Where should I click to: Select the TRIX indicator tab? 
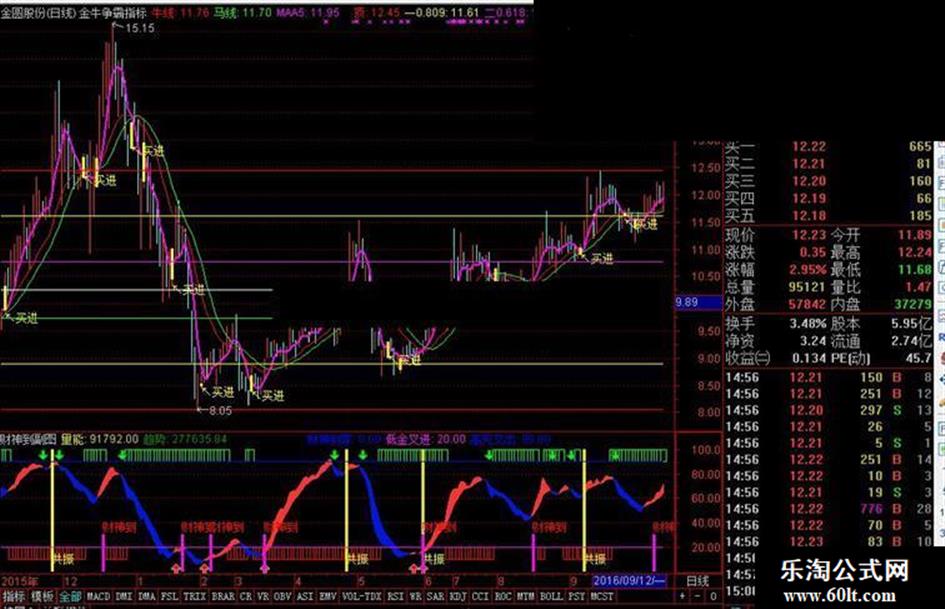tap(195, 596)
